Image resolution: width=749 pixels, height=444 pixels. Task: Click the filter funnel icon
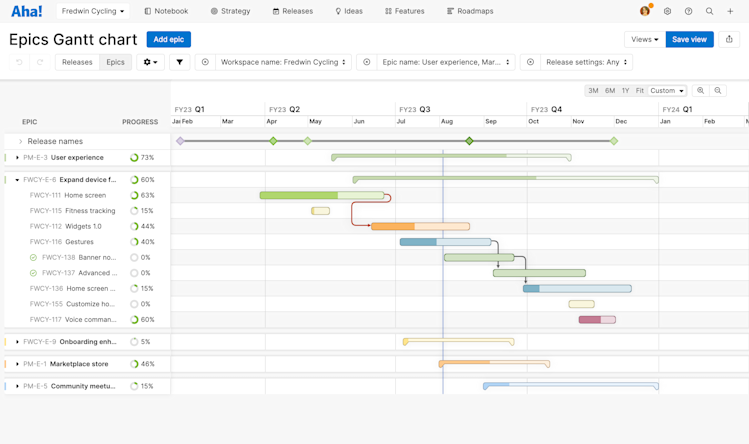180,62
